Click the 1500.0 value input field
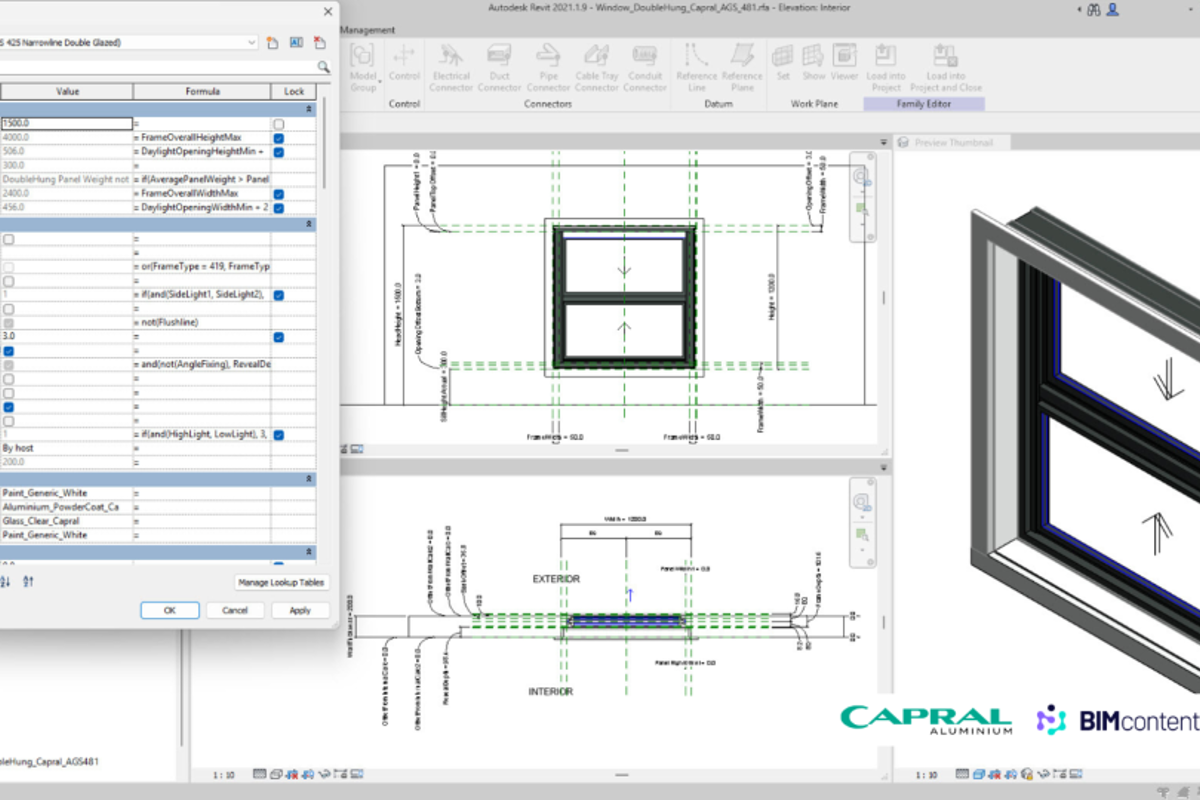The width and height of the screenshot is (1200, 800). tap(67, 124)
